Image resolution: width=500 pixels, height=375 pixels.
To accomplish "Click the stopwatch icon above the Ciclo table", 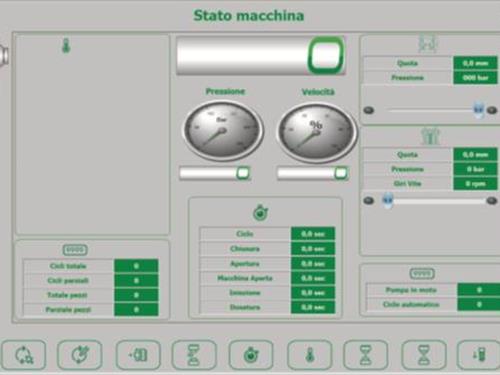I will tap(261, 213).
